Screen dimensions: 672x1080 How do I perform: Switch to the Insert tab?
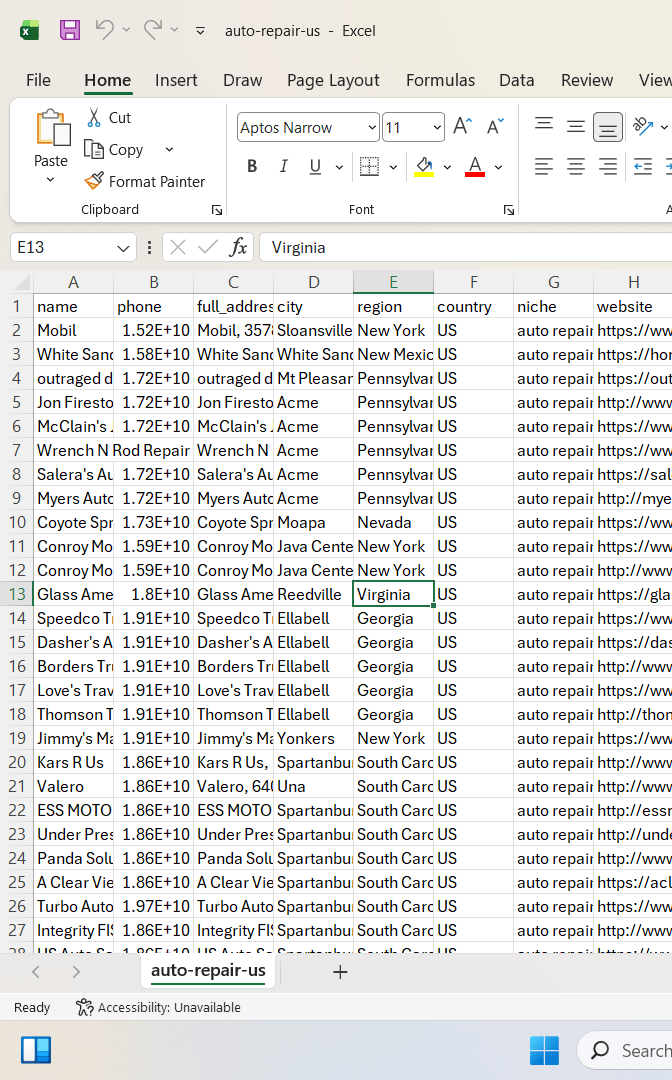(176, 81)
